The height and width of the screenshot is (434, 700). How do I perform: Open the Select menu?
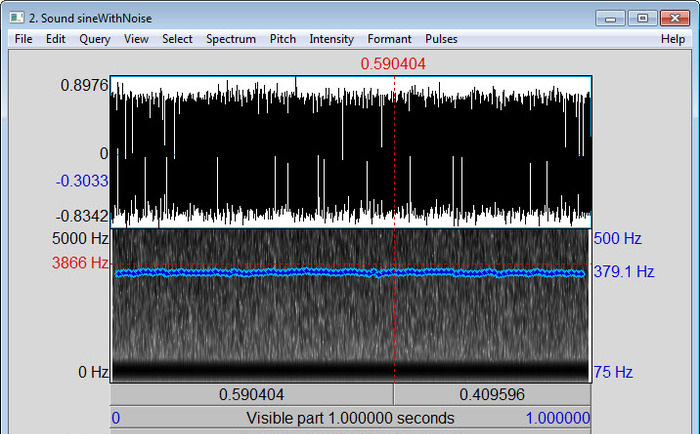click(177, 39)
